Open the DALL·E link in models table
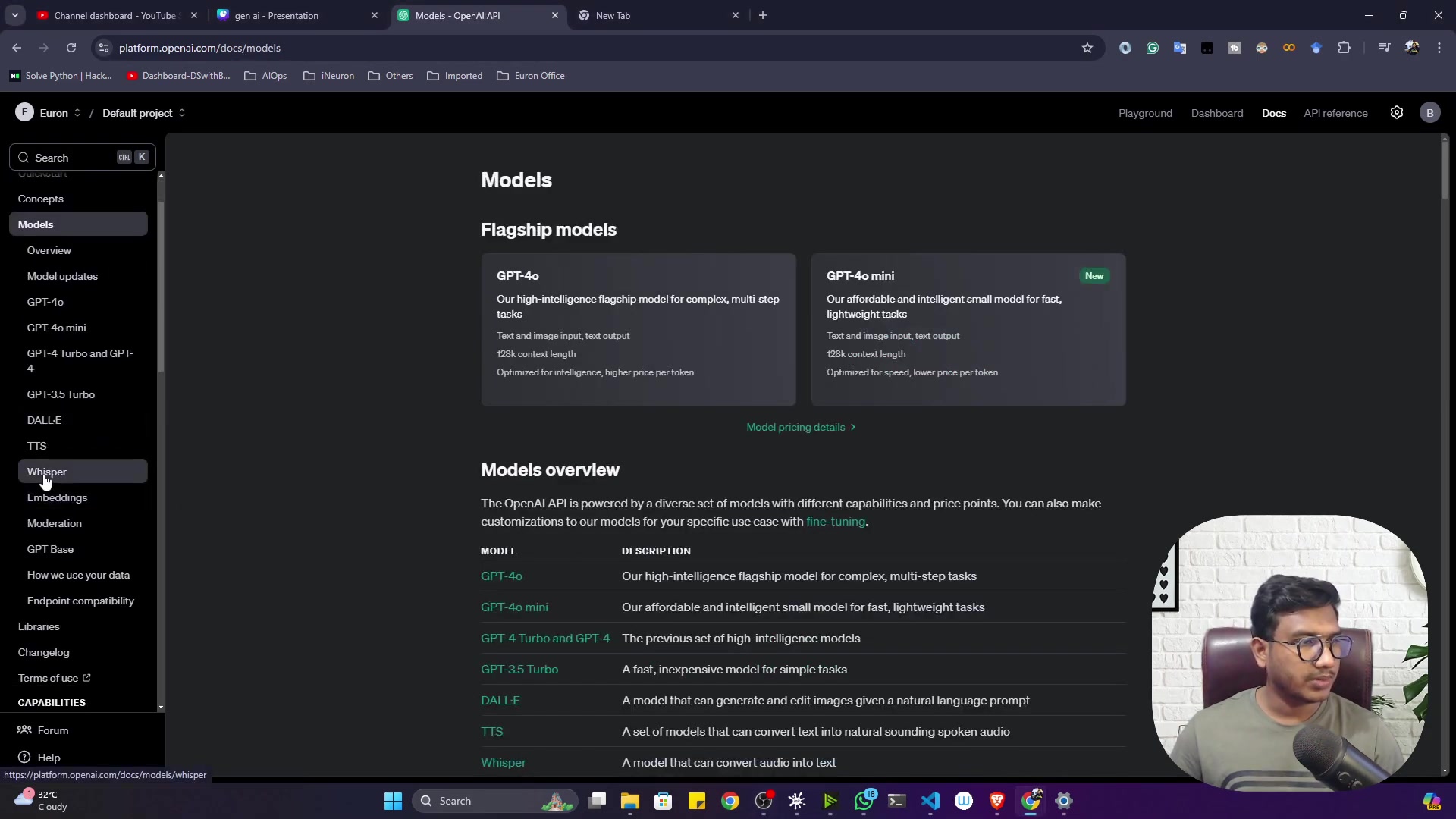 pos(500,701)
